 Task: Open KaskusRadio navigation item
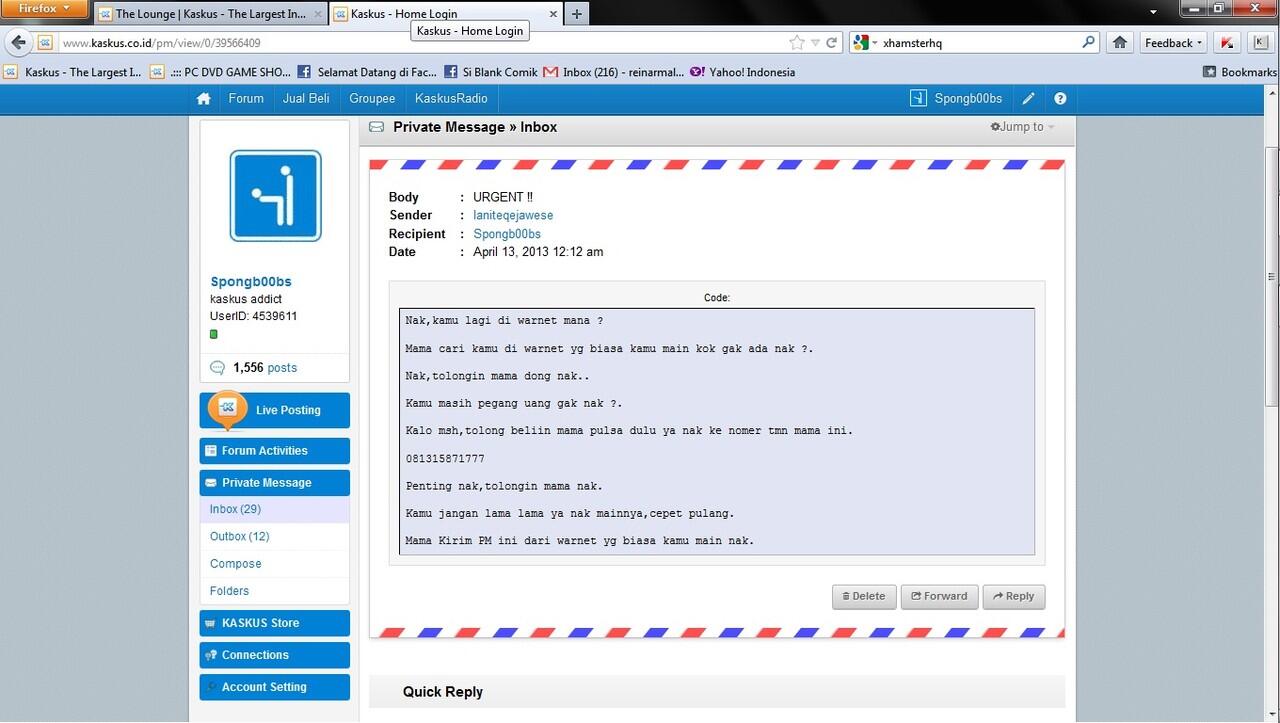click(451, 99)
